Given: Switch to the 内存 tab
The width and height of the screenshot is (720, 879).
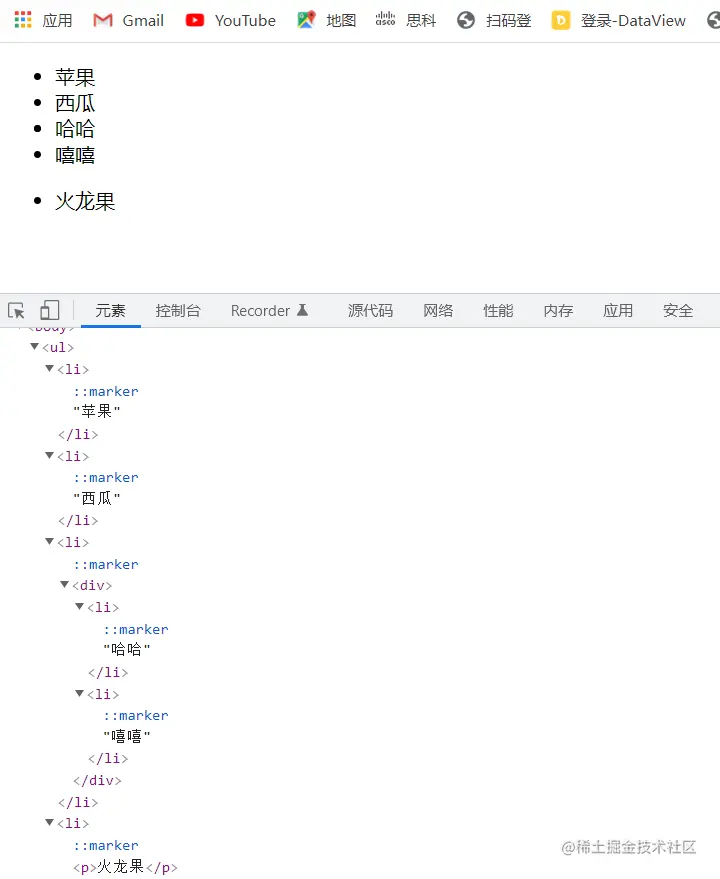Looking at the screenshot, I should (x=558, y=311).
